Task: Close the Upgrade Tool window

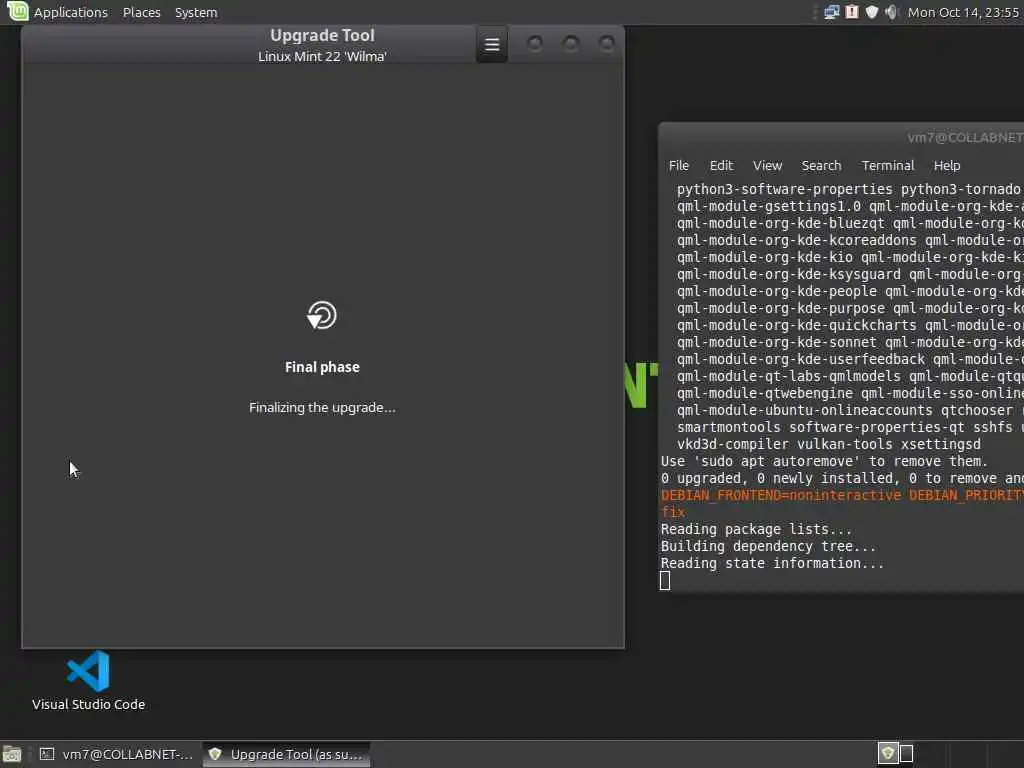Action: [607, 44]
